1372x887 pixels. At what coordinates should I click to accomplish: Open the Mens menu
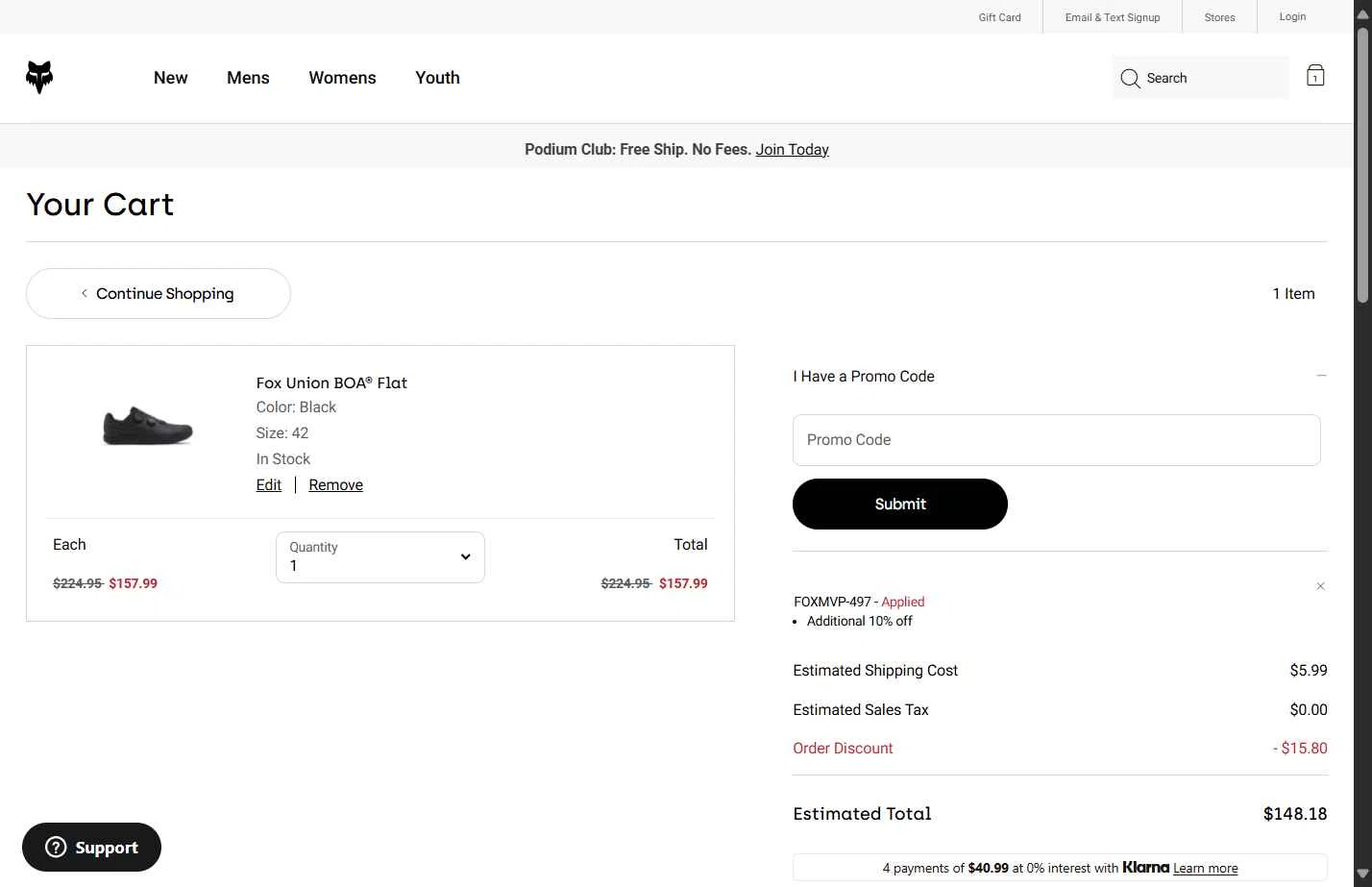point(248,78)
